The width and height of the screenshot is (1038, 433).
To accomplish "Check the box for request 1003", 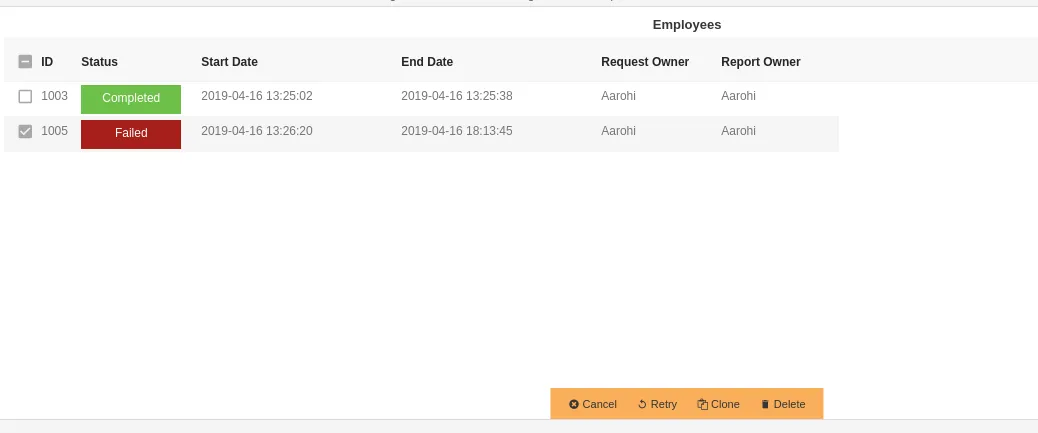I will pos(25,97).
